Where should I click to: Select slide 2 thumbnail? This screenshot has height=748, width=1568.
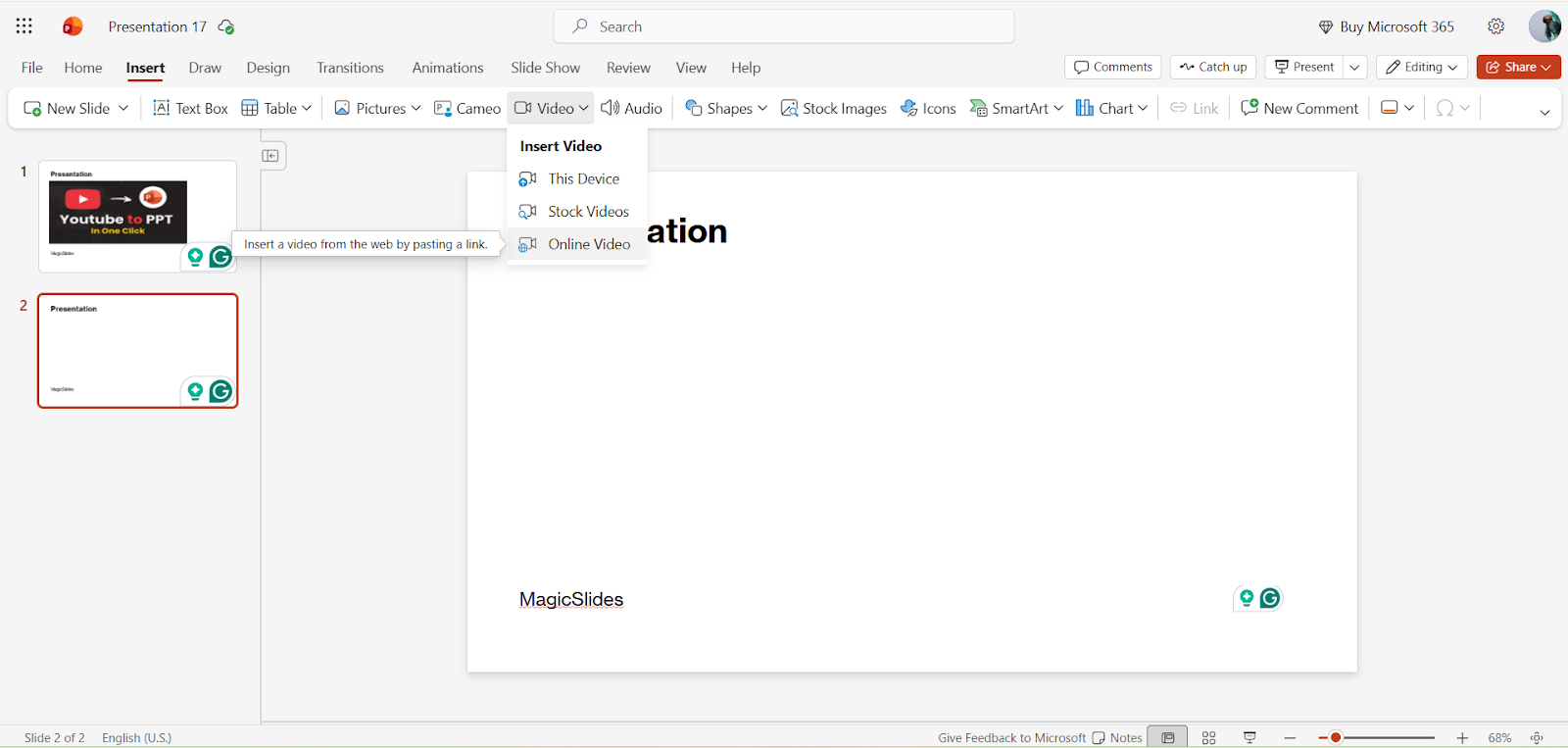point(137,351)
